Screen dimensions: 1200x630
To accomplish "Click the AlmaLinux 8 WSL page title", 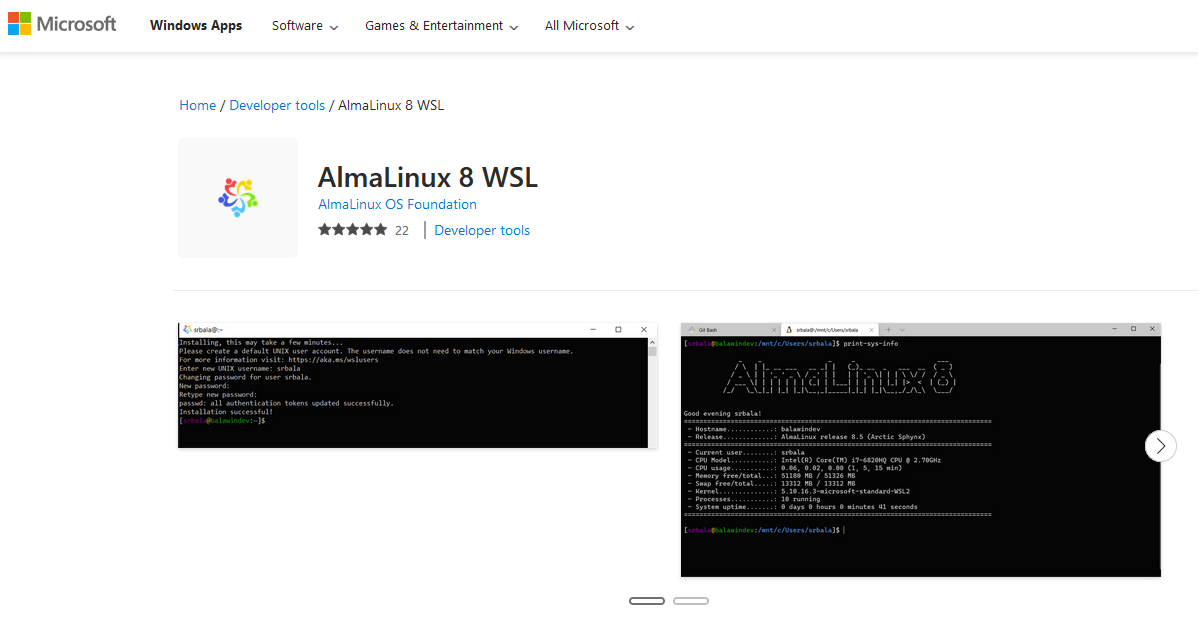I will [428, 177].
